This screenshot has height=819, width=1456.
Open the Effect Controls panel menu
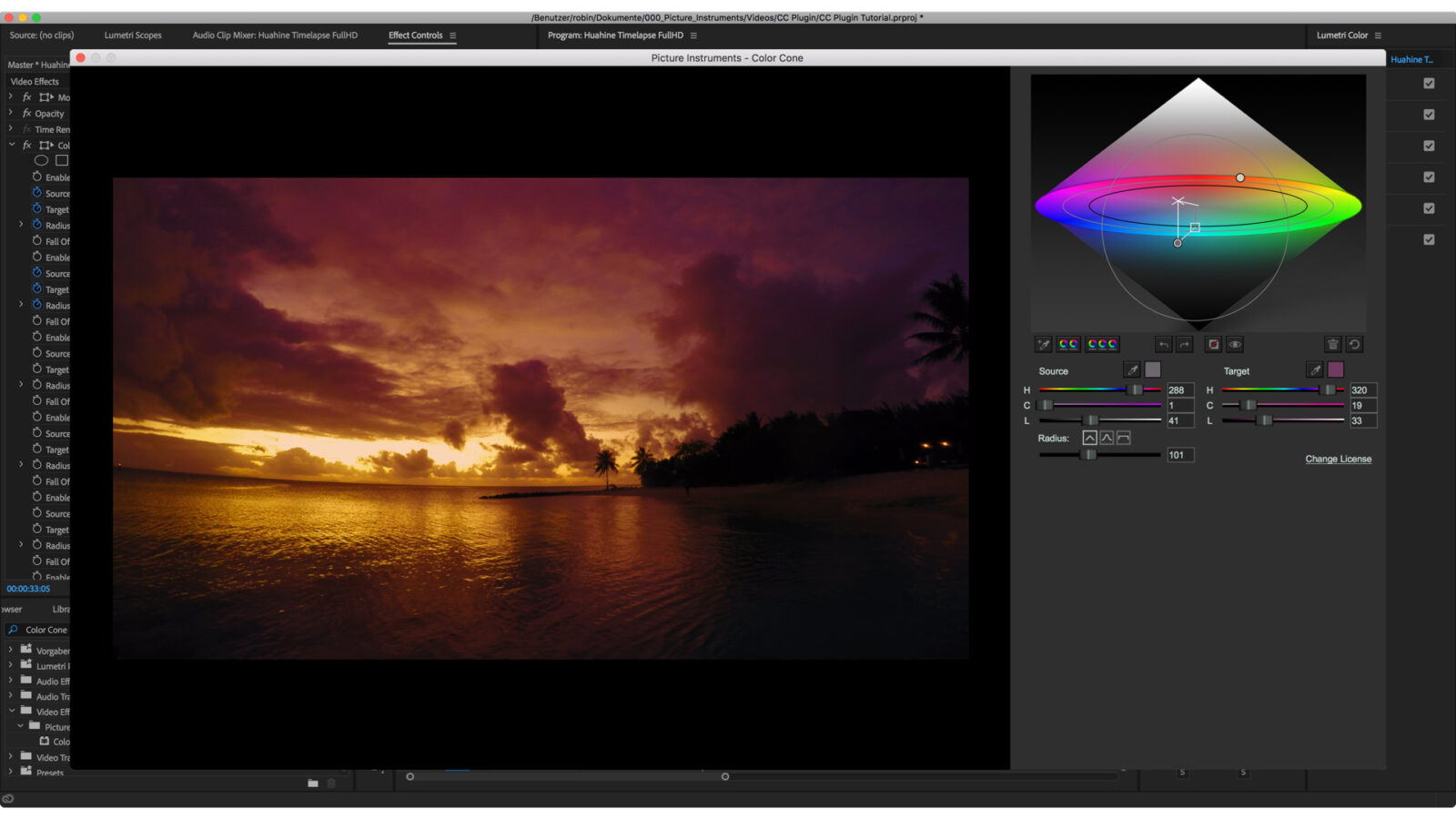(x=452, y=35)
